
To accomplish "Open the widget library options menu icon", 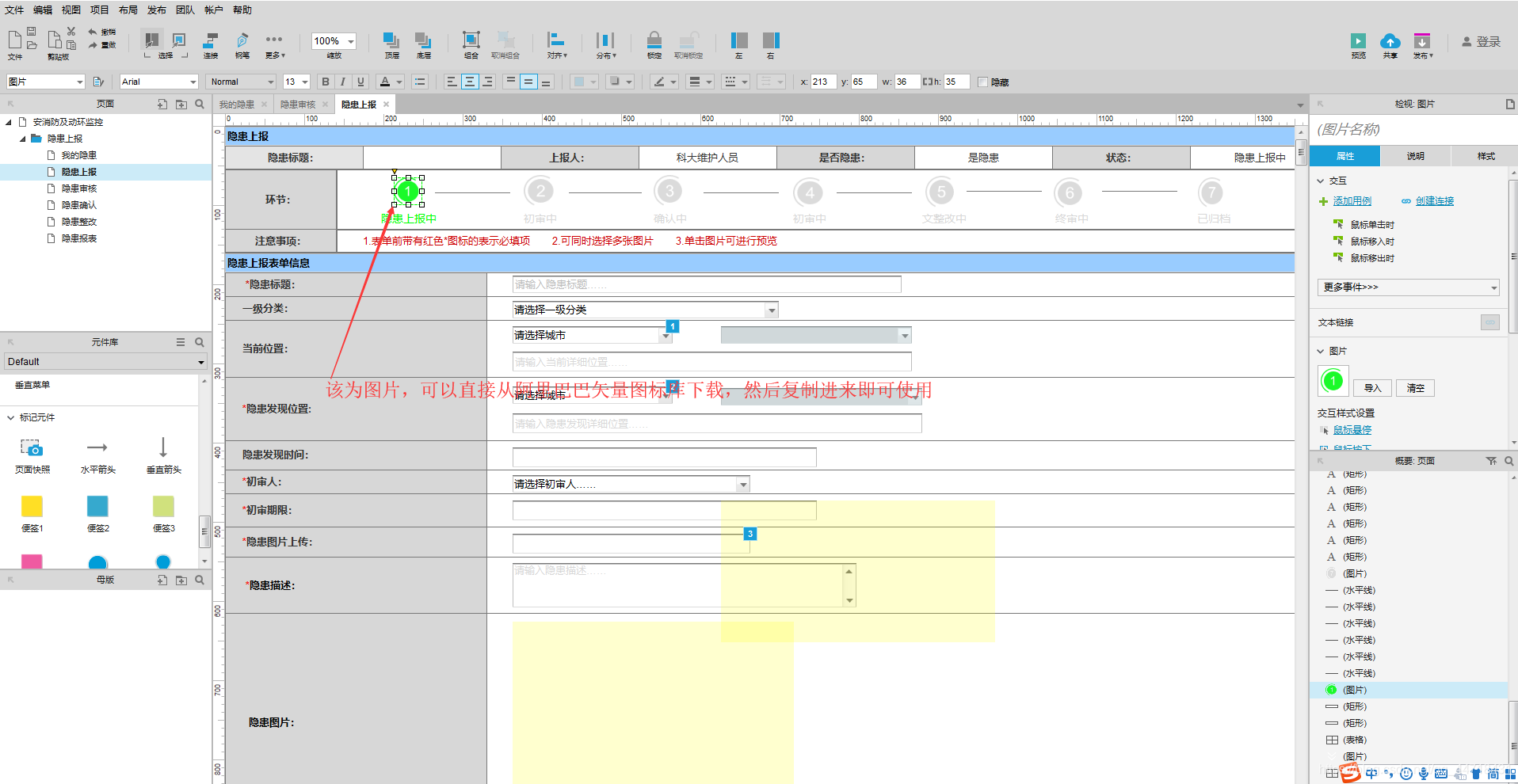I will click(x=181, y=342).
